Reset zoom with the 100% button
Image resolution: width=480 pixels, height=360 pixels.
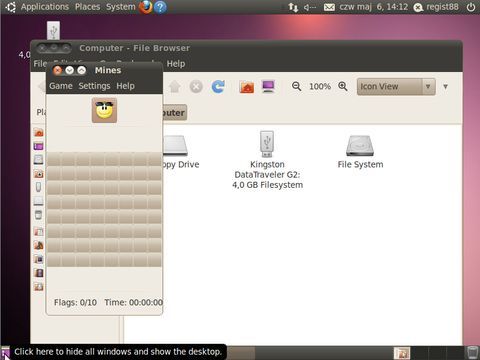tap(320, 87)
